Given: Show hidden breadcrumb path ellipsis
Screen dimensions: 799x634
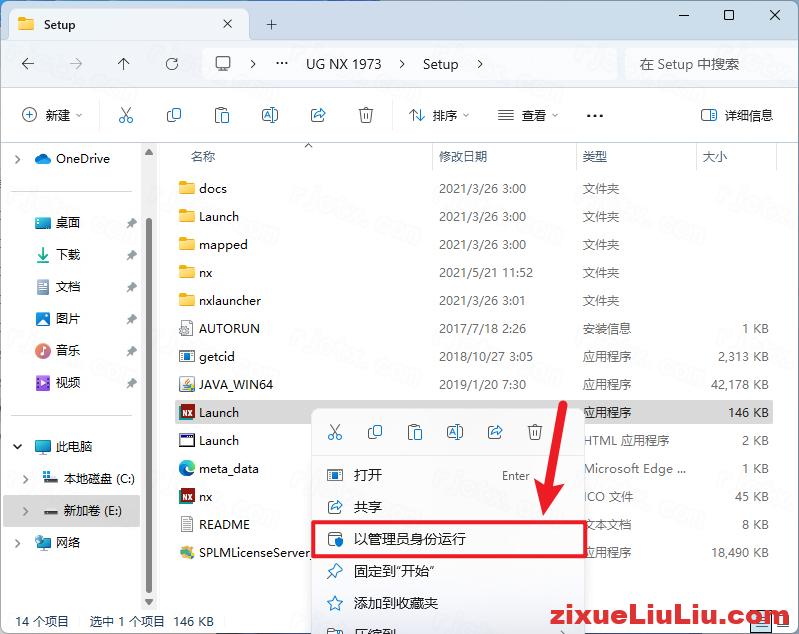Looking at the screenshot, I should coord(282,64).
